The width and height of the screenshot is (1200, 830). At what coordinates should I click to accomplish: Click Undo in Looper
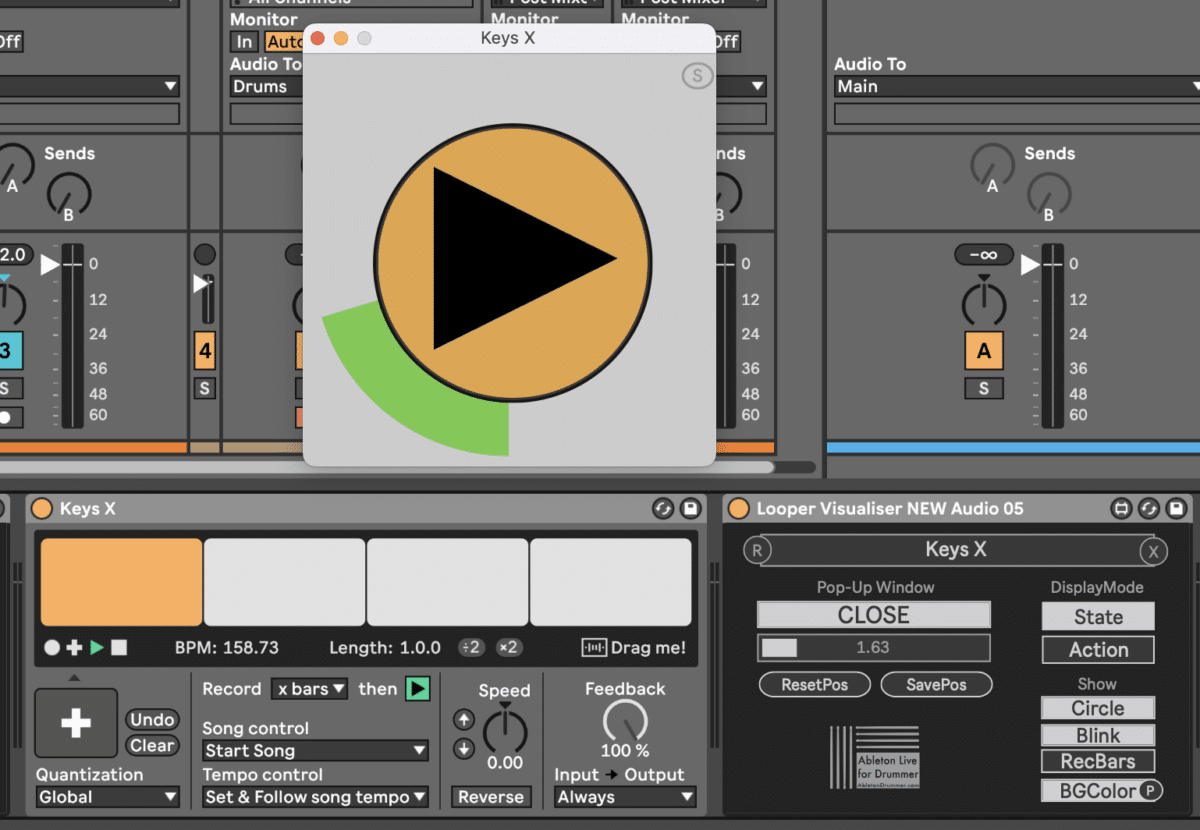coord(152,719)
